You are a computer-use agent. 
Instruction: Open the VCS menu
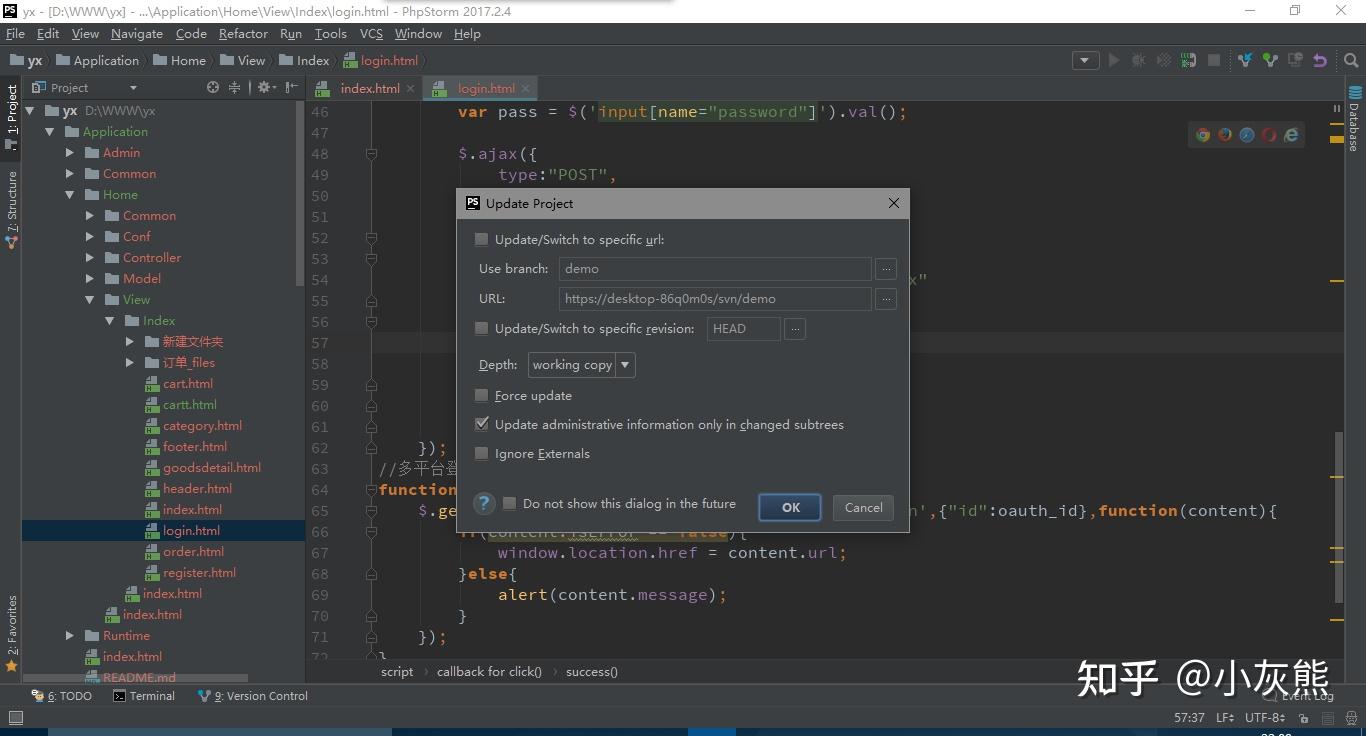pos(371,34)
